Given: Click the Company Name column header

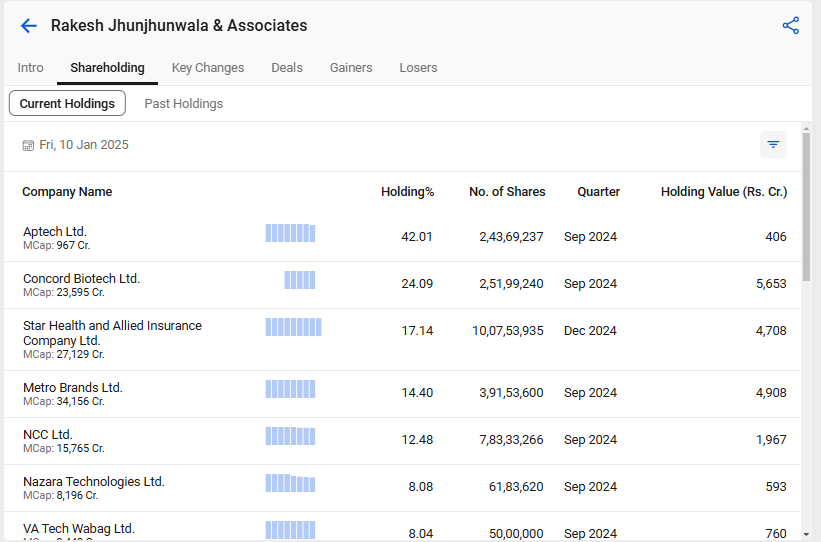Looking at the screenshot, I should 67,192.
